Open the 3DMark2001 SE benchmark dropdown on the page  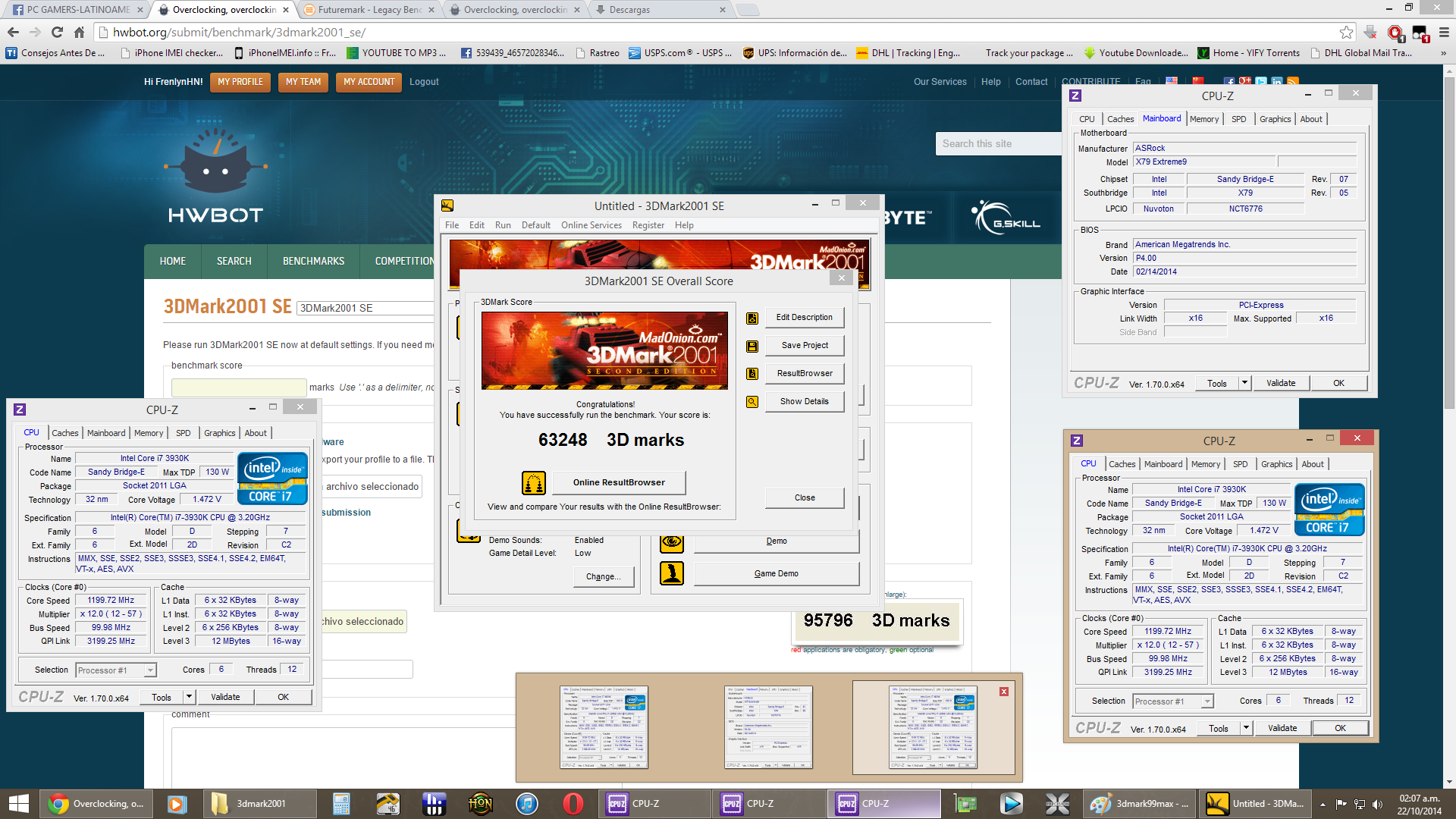[366, 308]
